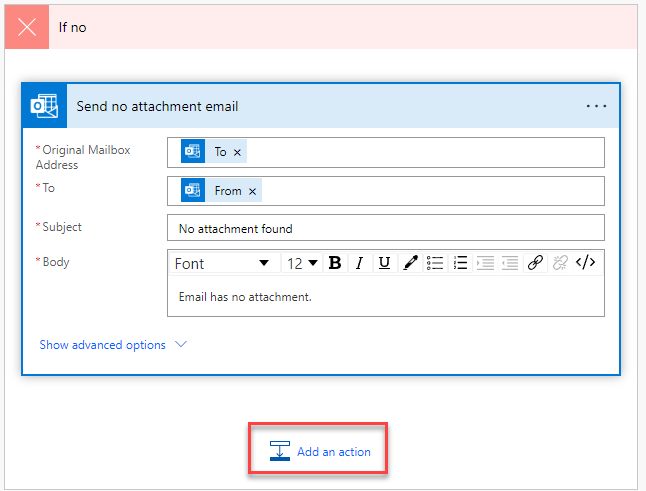The width and height of the screenshot is (646, 491).
Task: Open the three-dot menu of the email action
Action: (x=596, y=106)
